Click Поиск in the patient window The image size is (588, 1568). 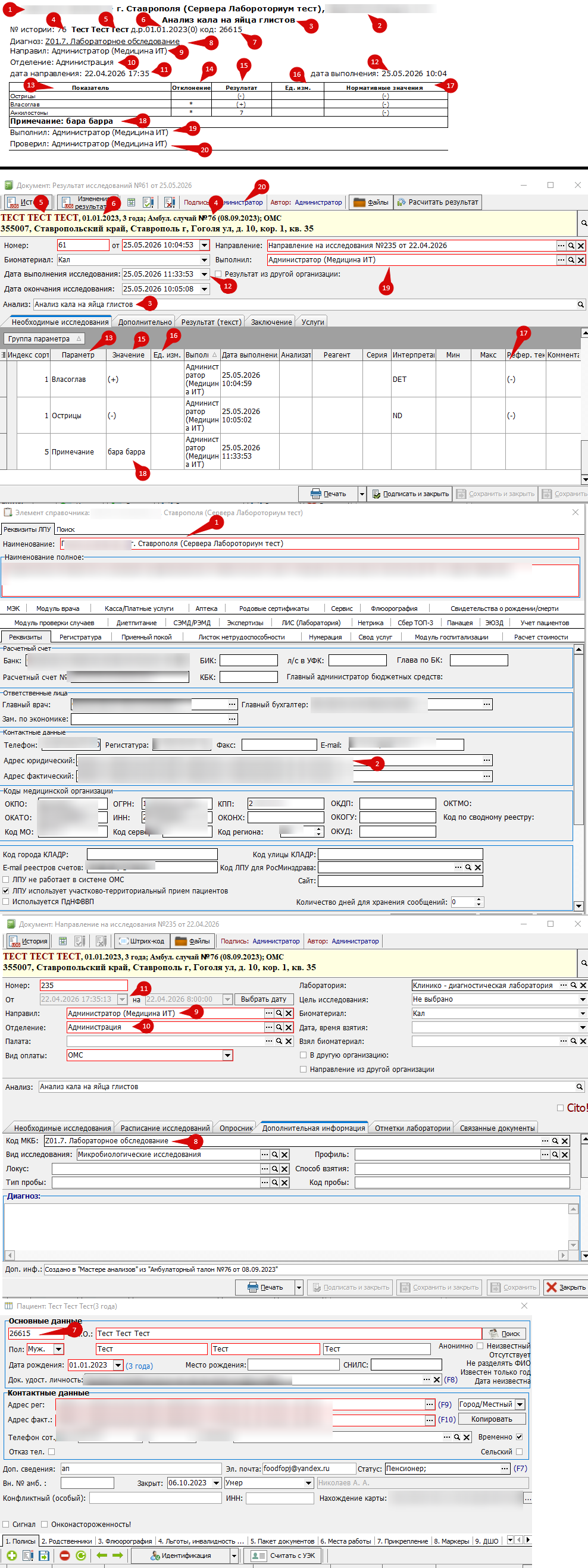point(505,1334)
